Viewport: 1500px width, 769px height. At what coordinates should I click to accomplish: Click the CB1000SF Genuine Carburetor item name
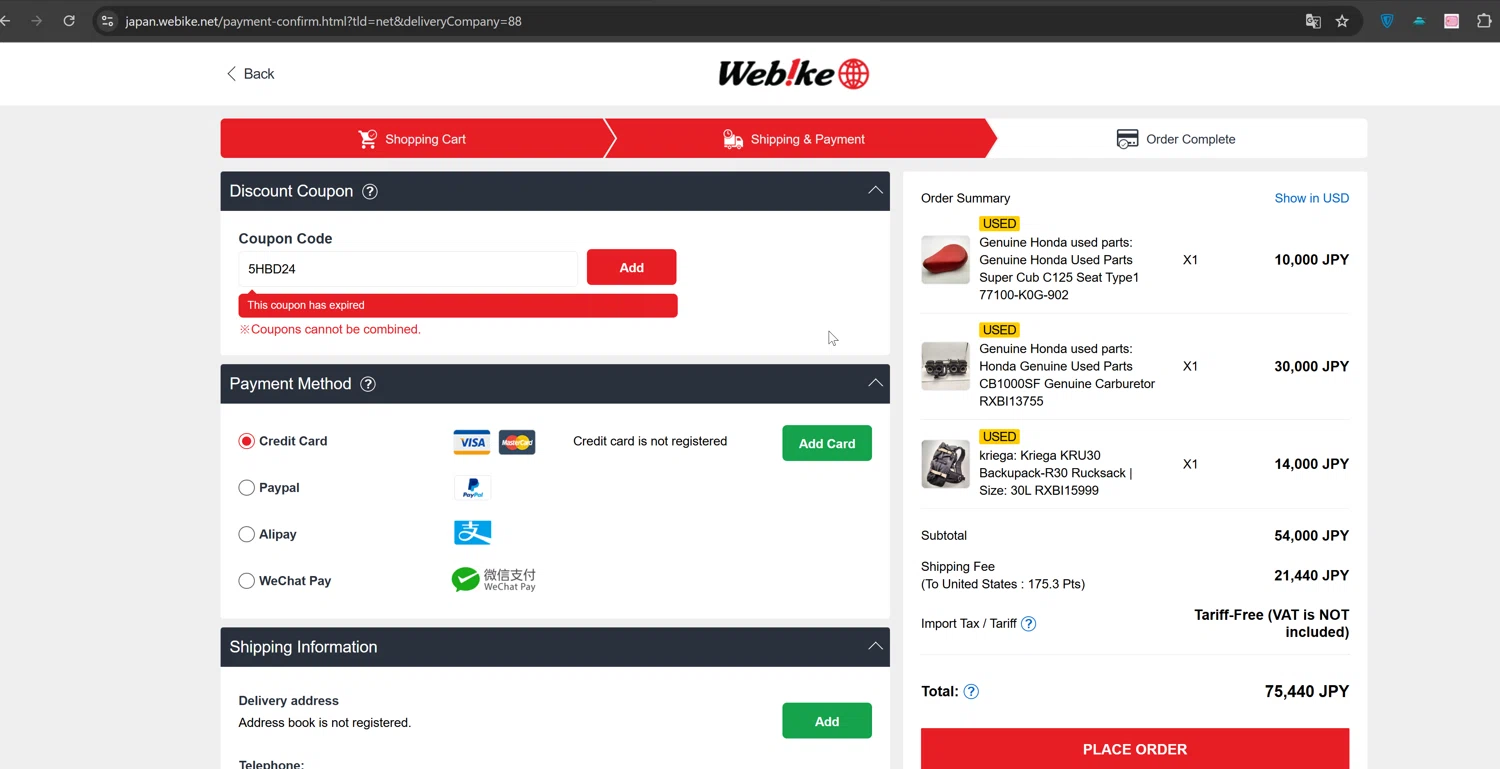click(1067, 375)
